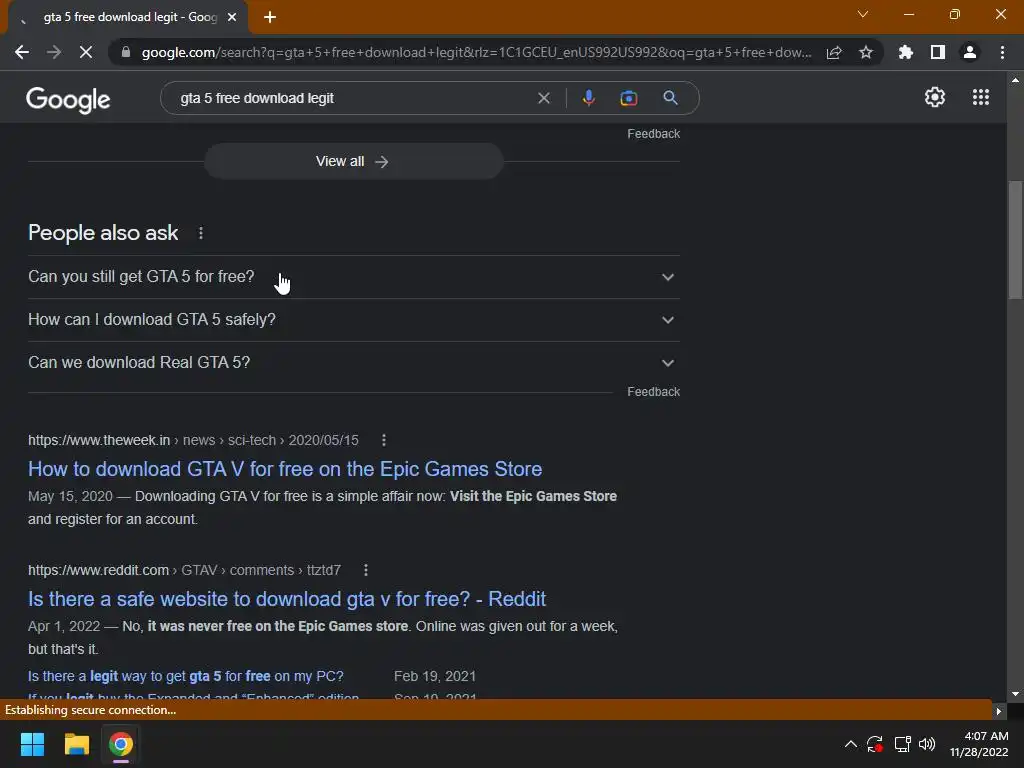Image resolution: width=1024 pixels, height=768 pixels.
Task: Open Google apps grid
Action: (x=980, y=97)
